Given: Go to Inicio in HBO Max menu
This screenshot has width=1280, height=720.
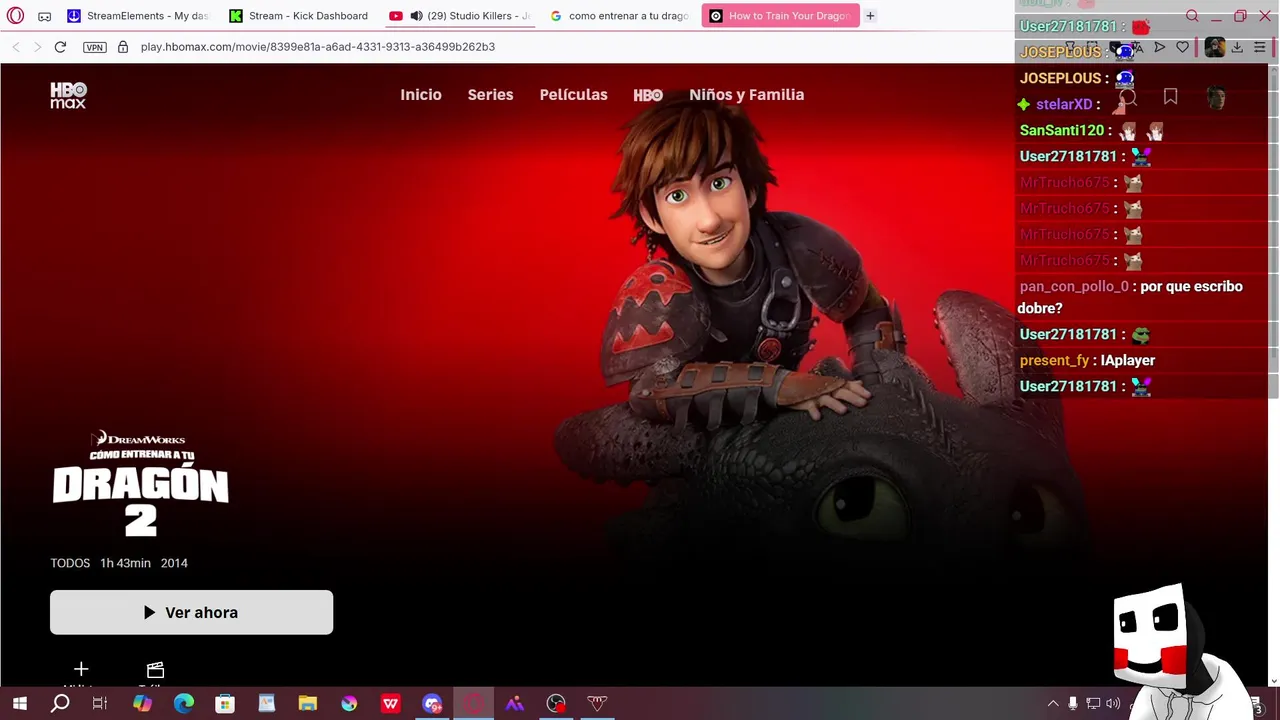Looking at the screenshot, I should tap(421, 95).
